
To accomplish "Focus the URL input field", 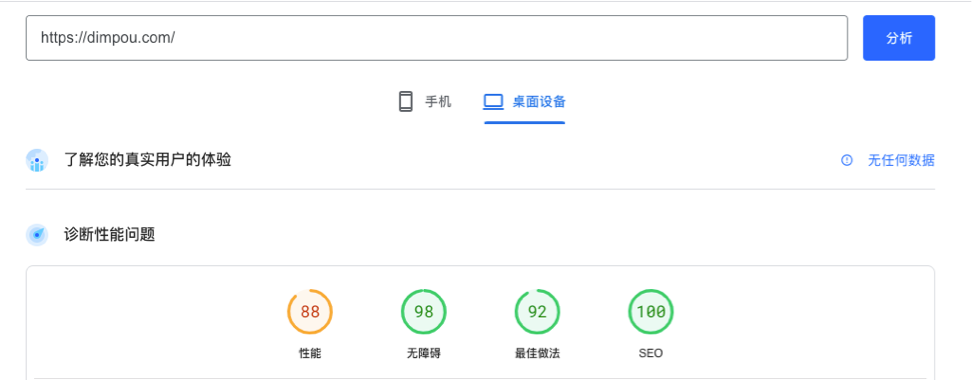I will tap(436, 38).
